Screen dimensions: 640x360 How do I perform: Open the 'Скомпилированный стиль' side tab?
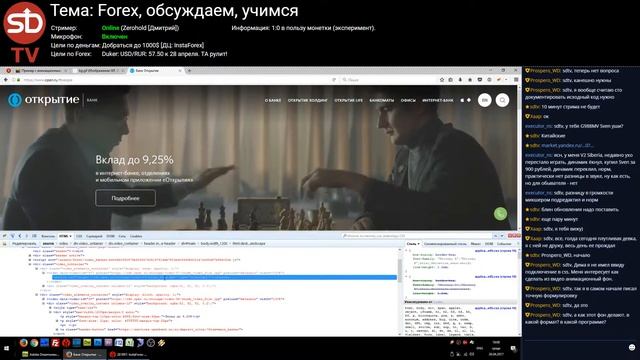coord(445,244)
